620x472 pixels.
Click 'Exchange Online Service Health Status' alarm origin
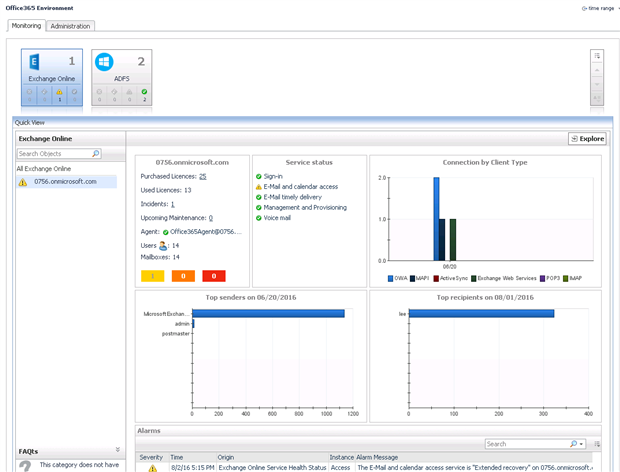272,468
